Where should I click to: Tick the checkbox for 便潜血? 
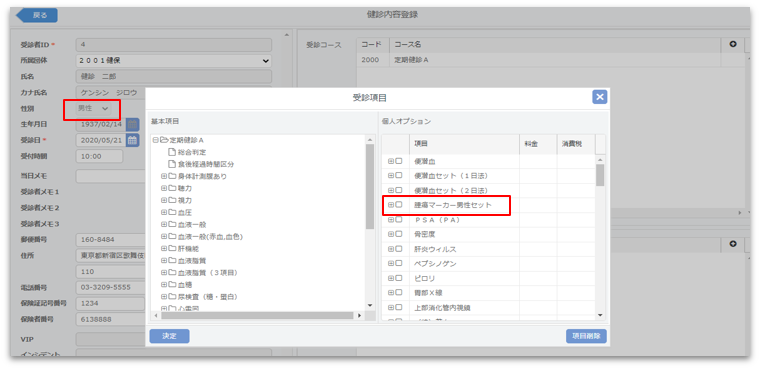(398, 161)
